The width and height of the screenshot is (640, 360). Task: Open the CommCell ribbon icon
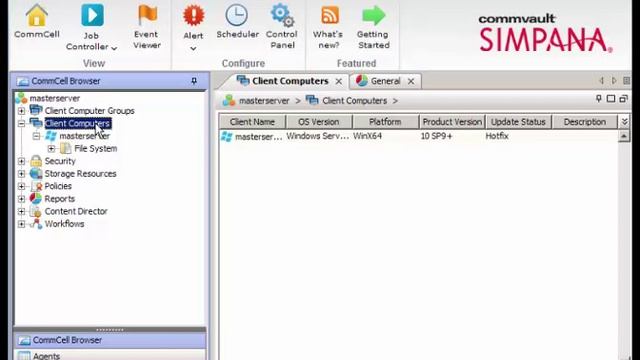click(x=37, y=21)
